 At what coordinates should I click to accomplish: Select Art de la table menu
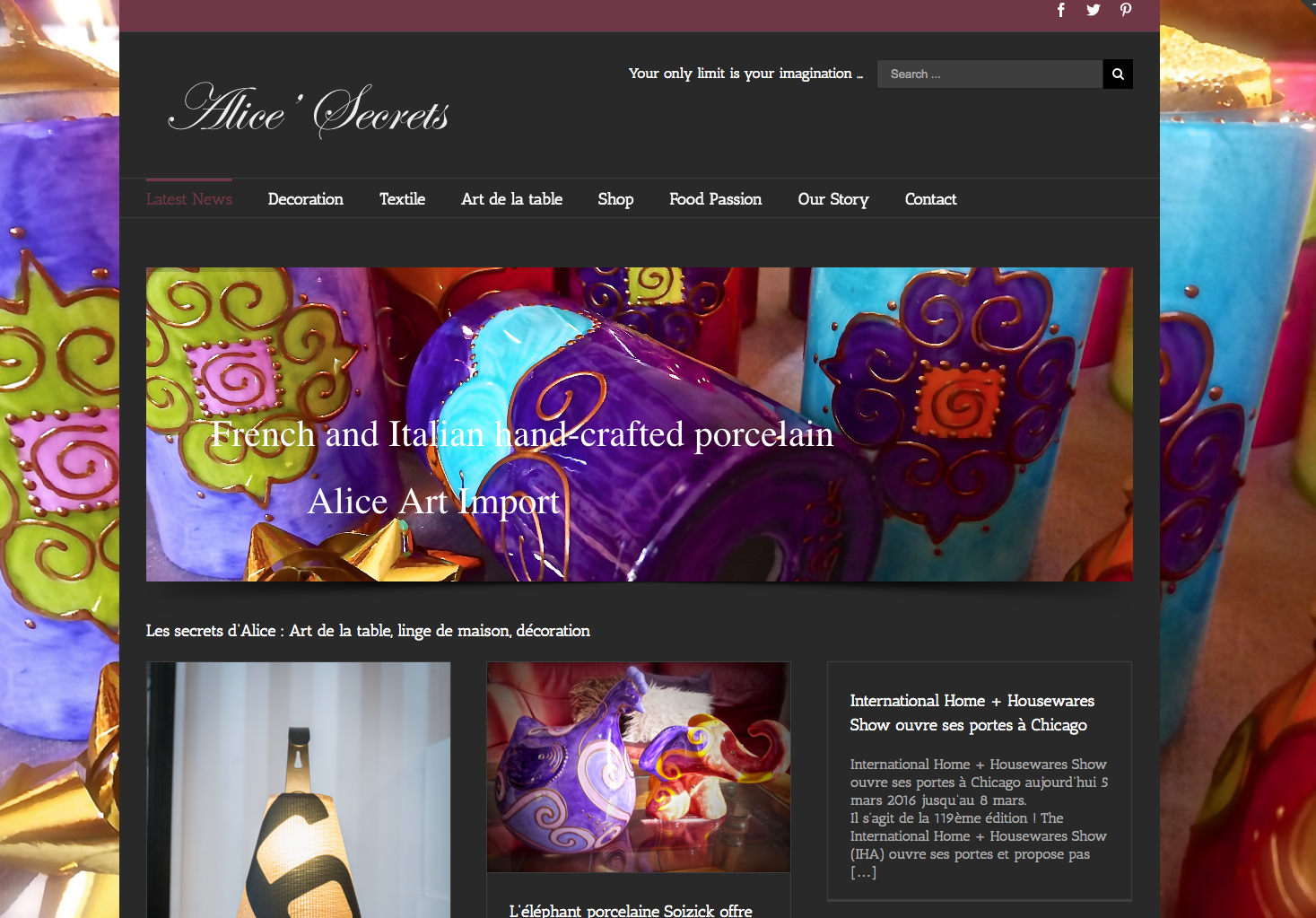tap(512, 199)
